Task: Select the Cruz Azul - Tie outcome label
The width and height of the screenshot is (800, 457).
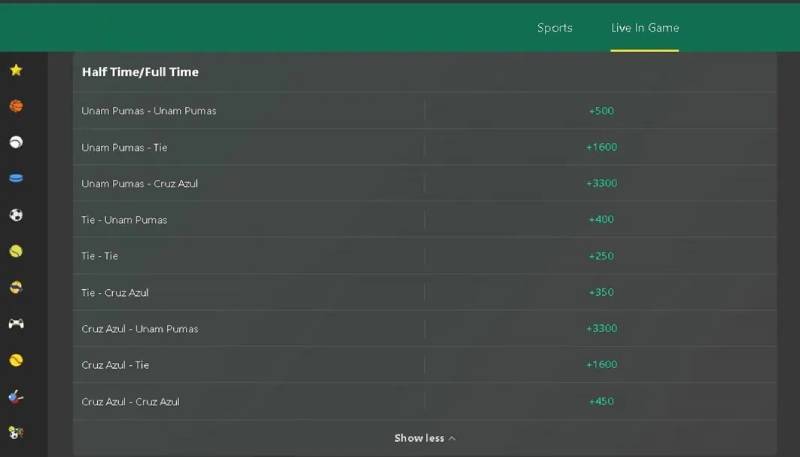Action: [x=116, y=365]
